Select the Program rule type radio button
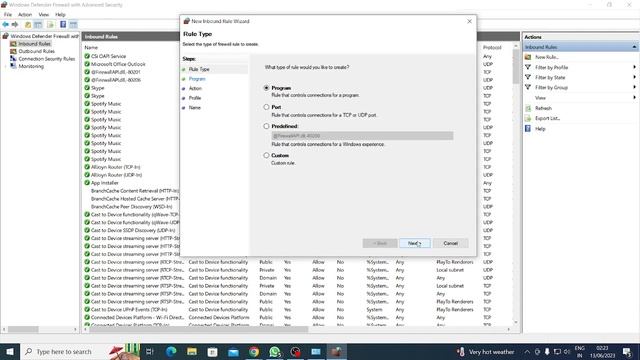 click(267, 88)
